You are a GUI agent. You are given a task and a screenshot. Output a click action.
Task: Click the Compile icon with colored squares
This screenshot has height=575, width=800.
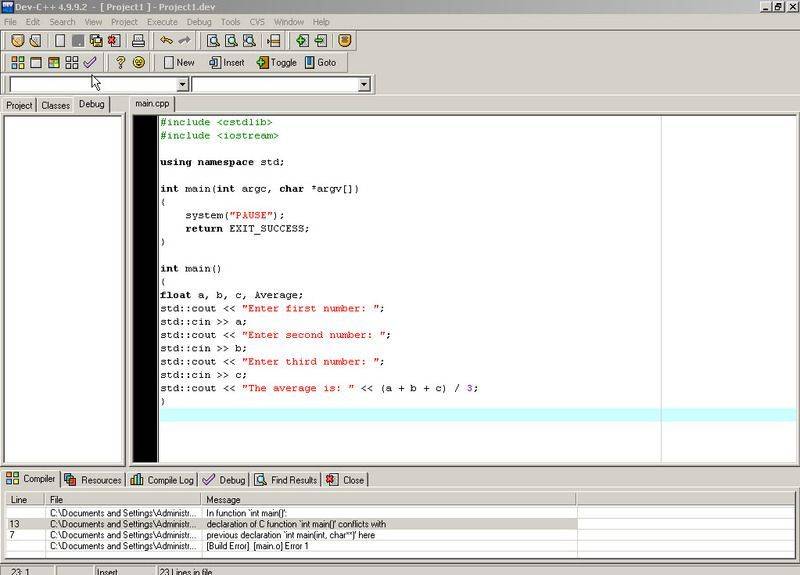point(18,62)
